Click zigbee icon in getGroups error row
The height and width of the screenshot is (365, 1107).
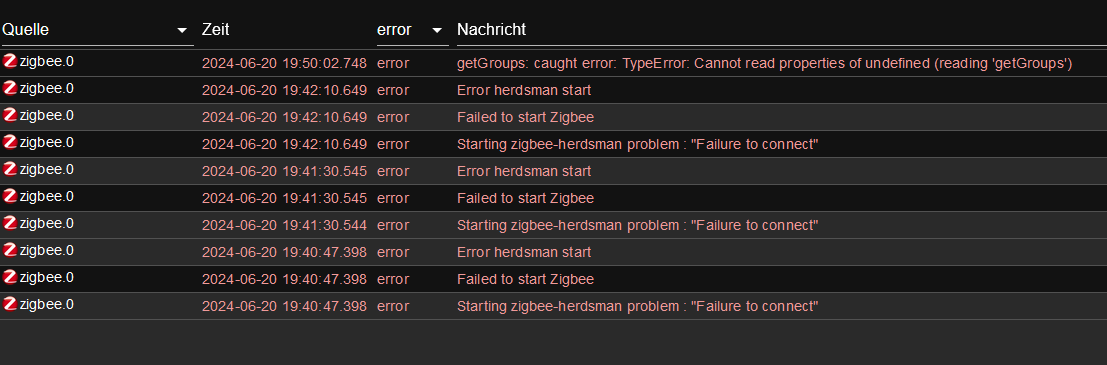[x=10, y=61]
